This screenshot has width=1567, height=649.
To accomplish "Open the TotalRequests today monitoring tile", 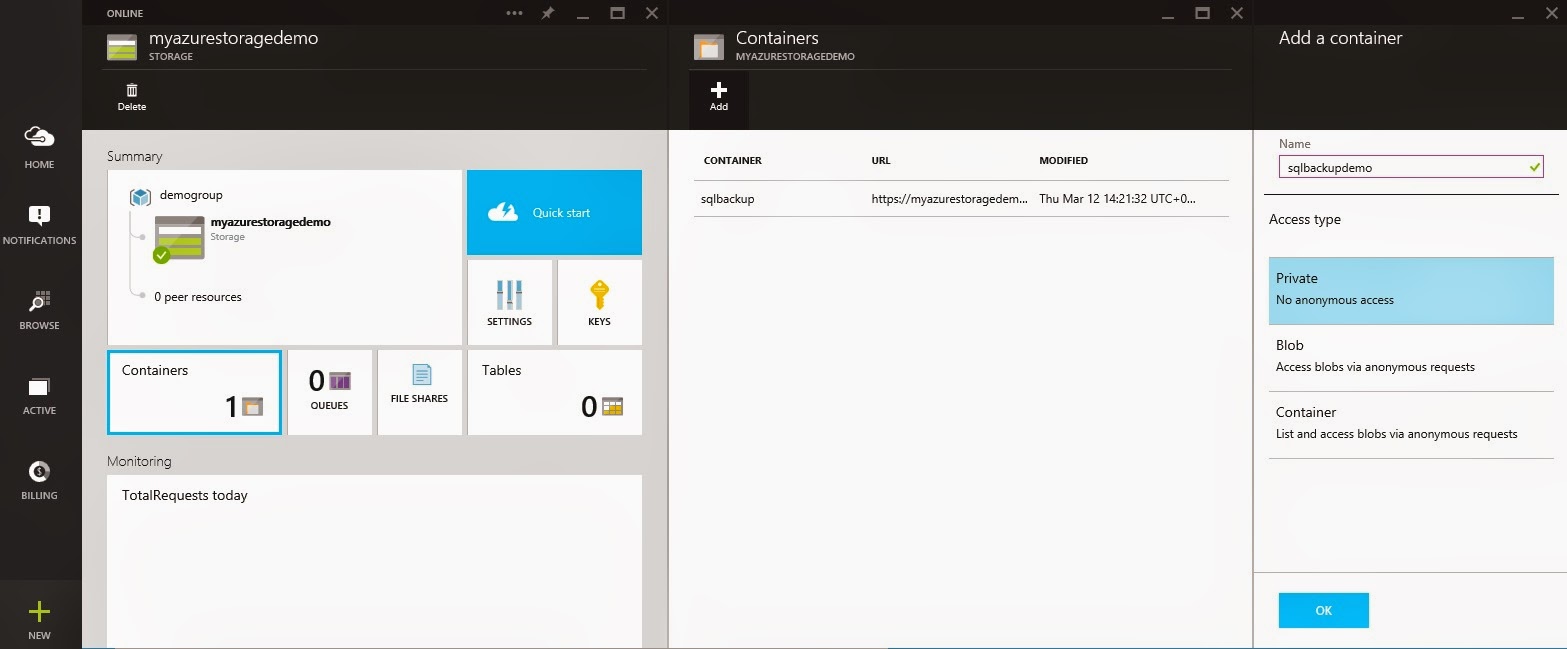I will point(374,560).
